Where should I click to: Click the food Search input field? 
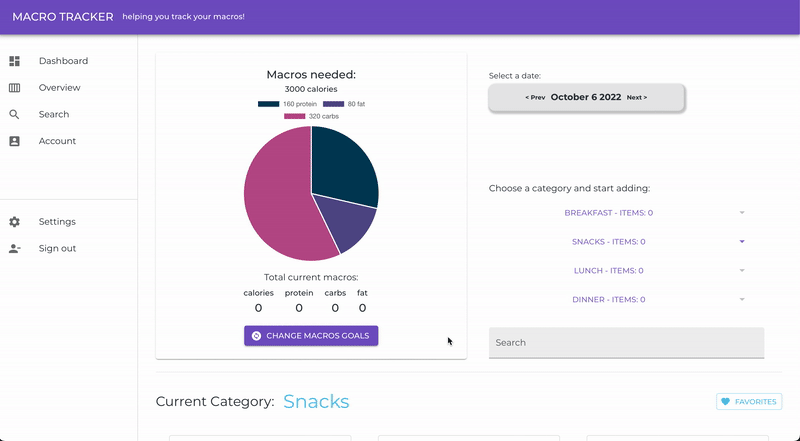pos(627,343)
